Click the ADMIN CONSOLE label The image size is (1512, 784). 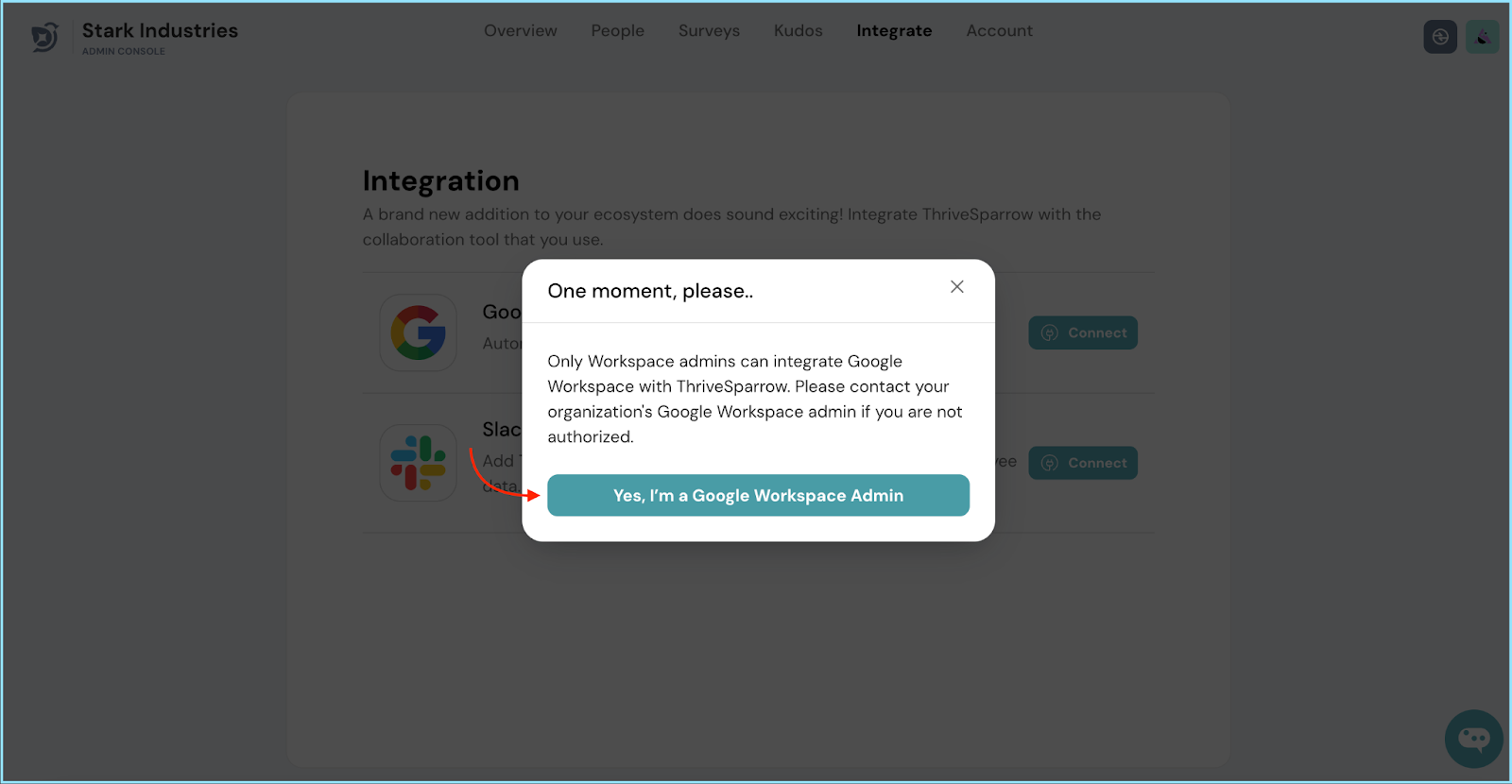[x=123, y=51]
